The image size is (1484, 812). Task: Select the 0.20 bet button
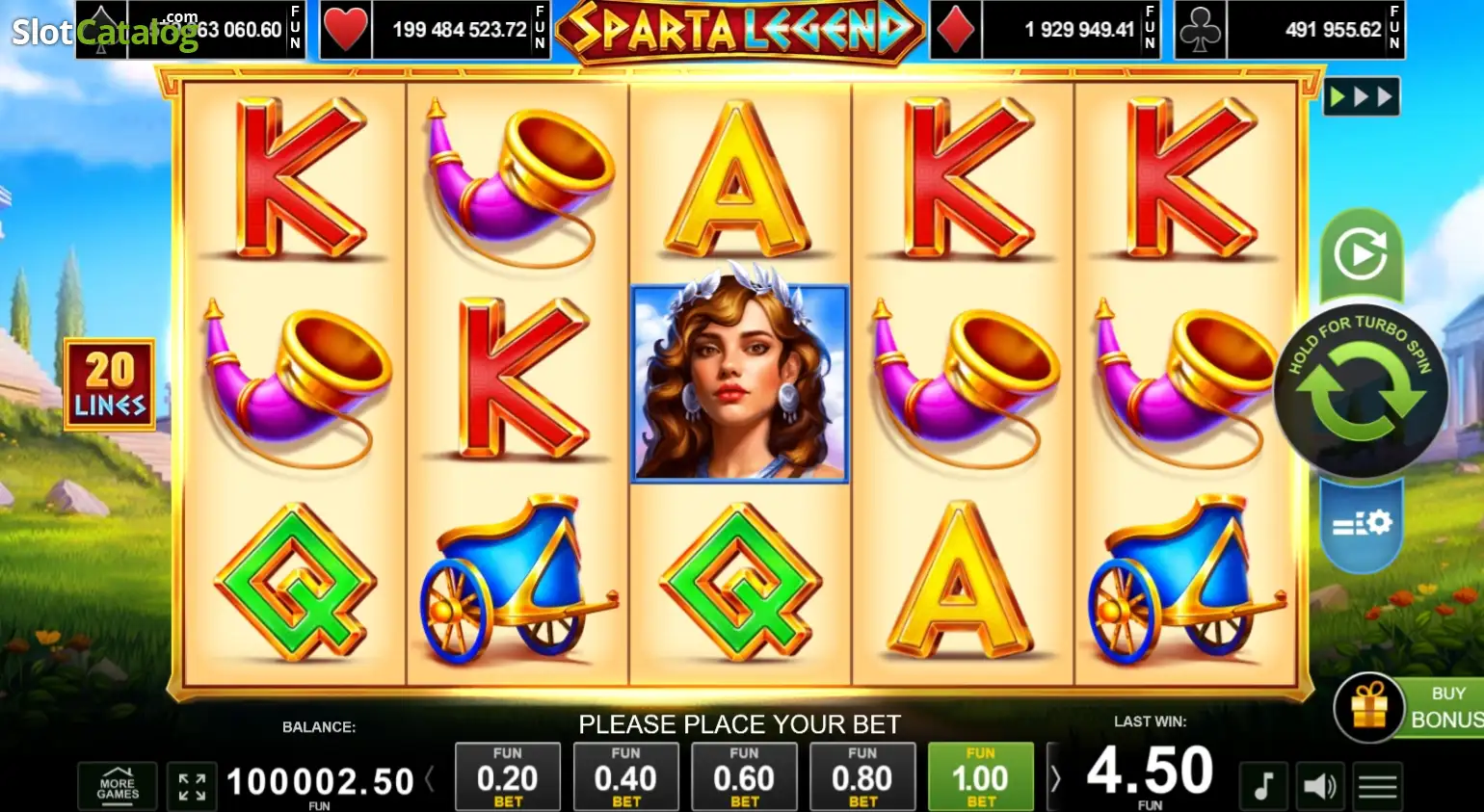[x=508, y=776]
